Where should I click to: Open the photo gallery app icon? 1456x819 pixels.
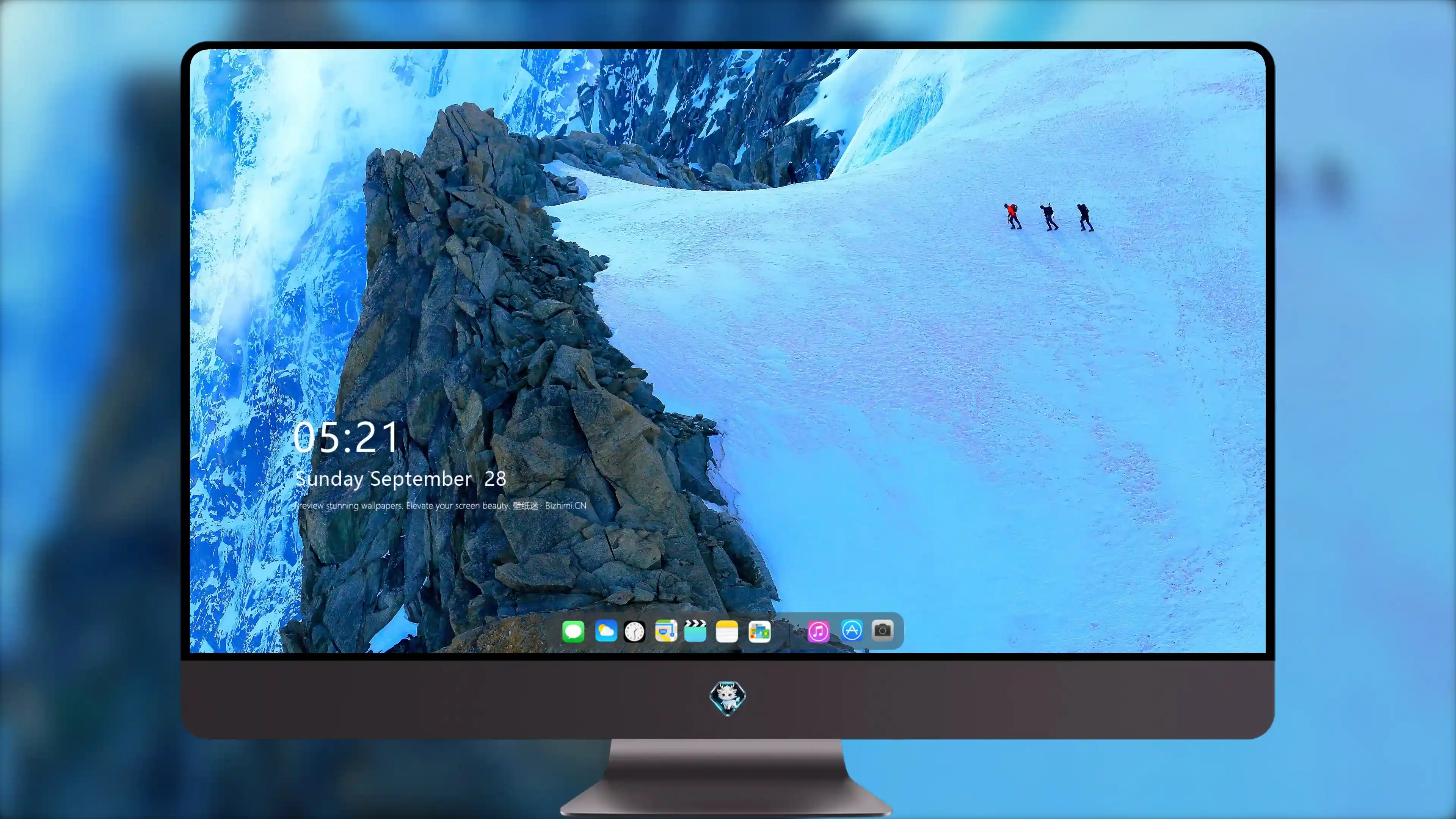click(x=759, y=631)
